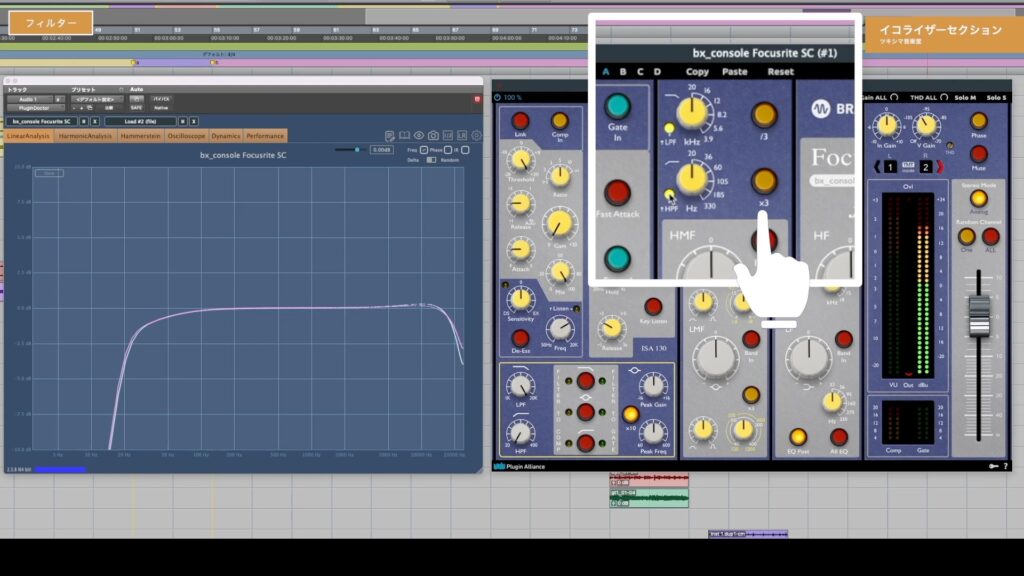Switch to the LinearAnalysis tab

[x=28, y=136]
